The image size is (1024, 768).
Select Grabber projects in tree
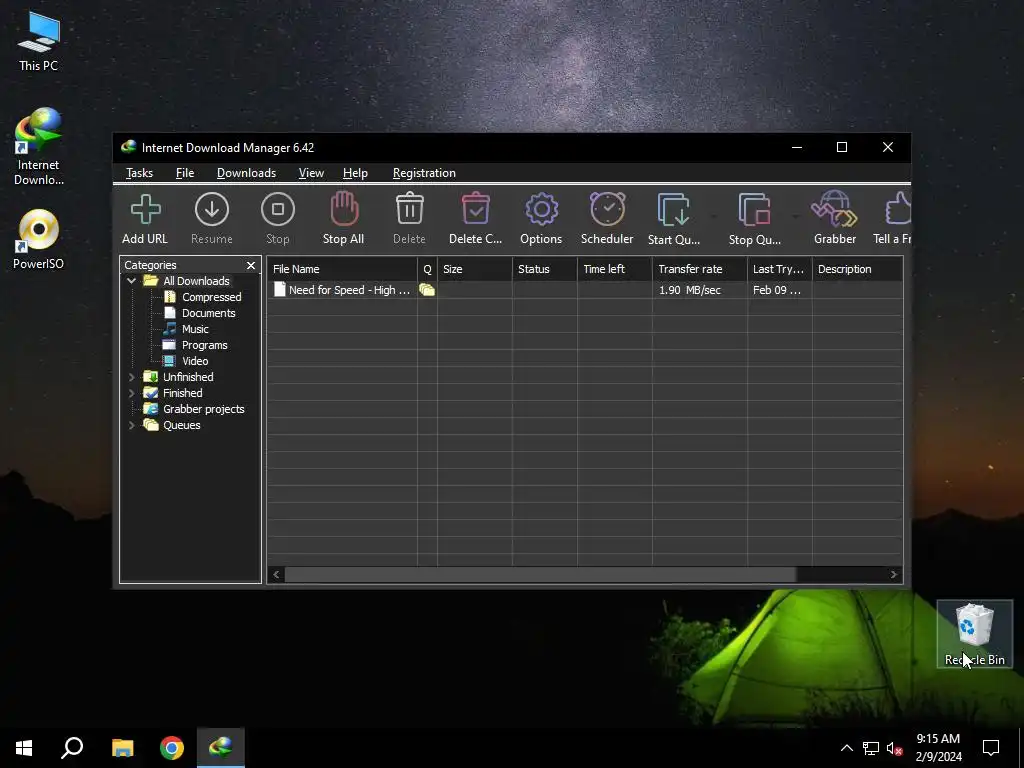[203, 409]
